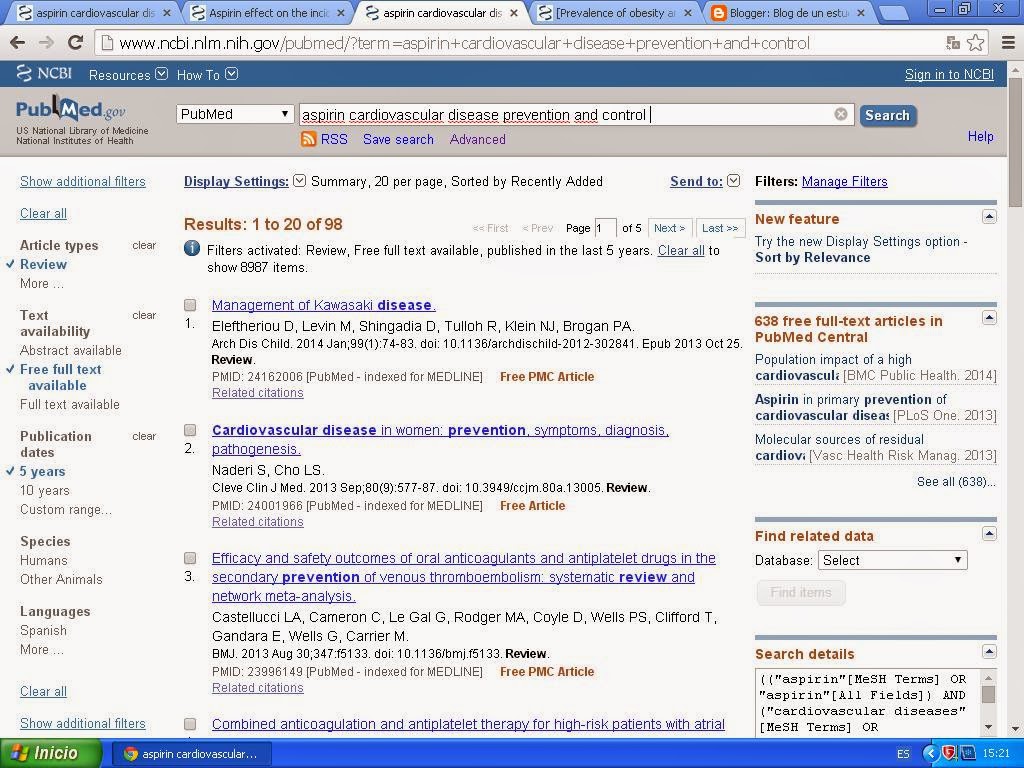Image resolution: width=1024 pixels, height=768 pixels.
Task: Switch to Aspirin effect on the incidence tab
Action: pyautogui.click(x=268, y=12)
